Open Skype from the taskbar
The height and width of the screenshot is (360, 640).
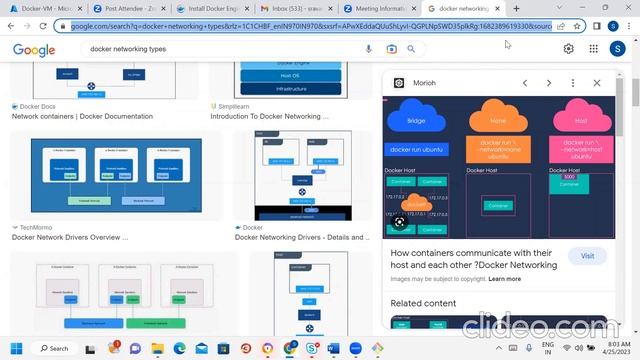[x=312, y=349]
